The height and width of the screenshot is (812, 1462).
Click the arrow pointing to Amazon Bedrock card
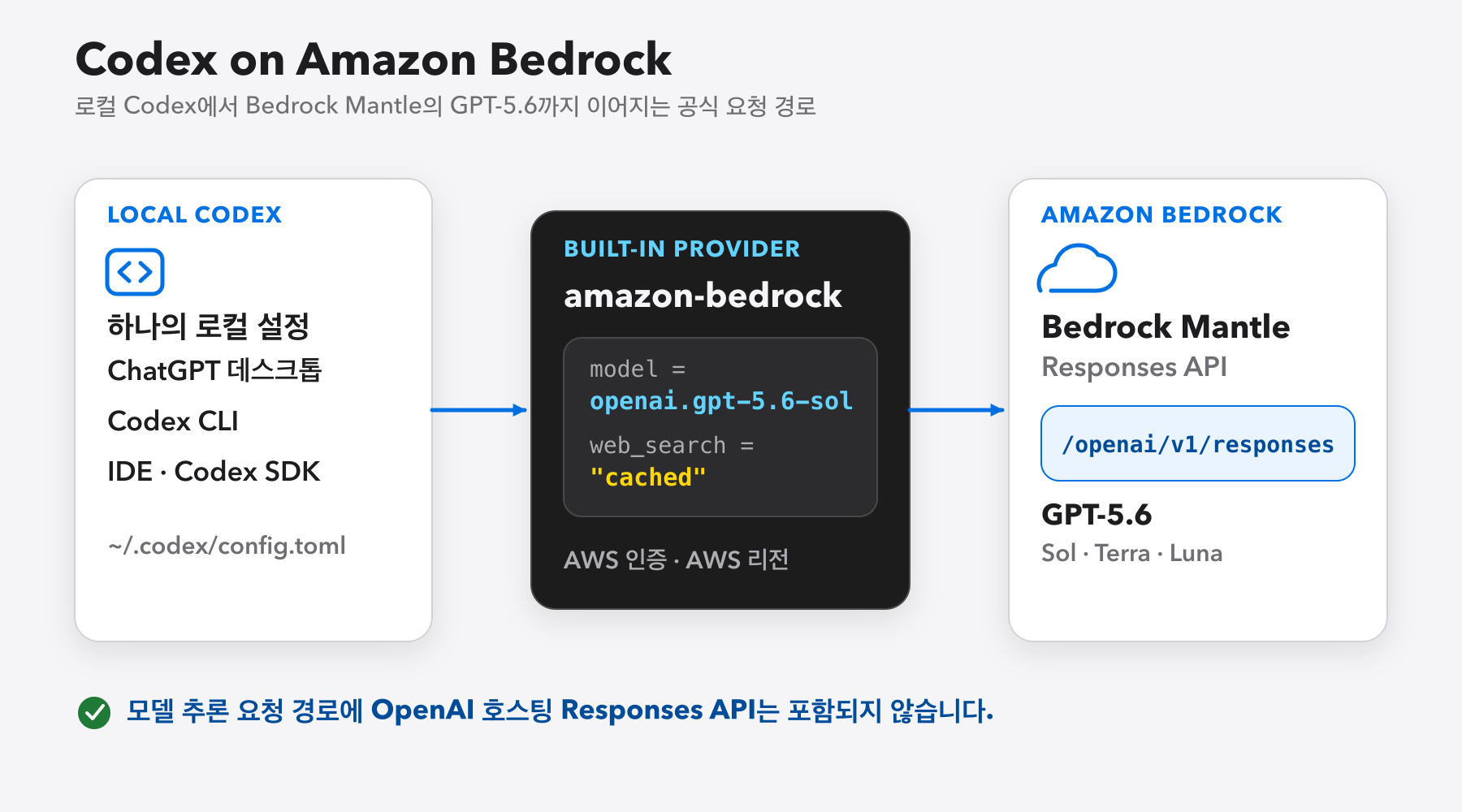tap(956, 410)
